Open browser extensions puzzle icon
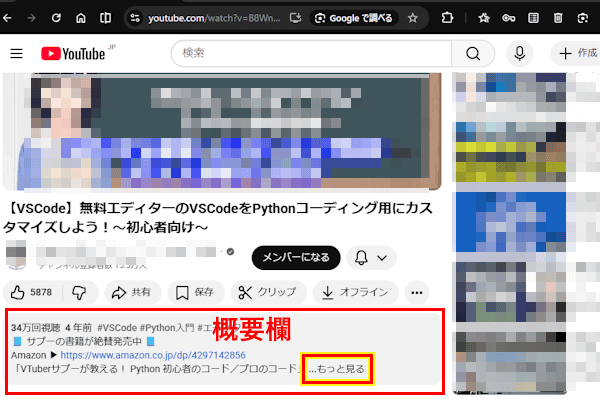Screen dimensions: 600x399 point(447,18)
